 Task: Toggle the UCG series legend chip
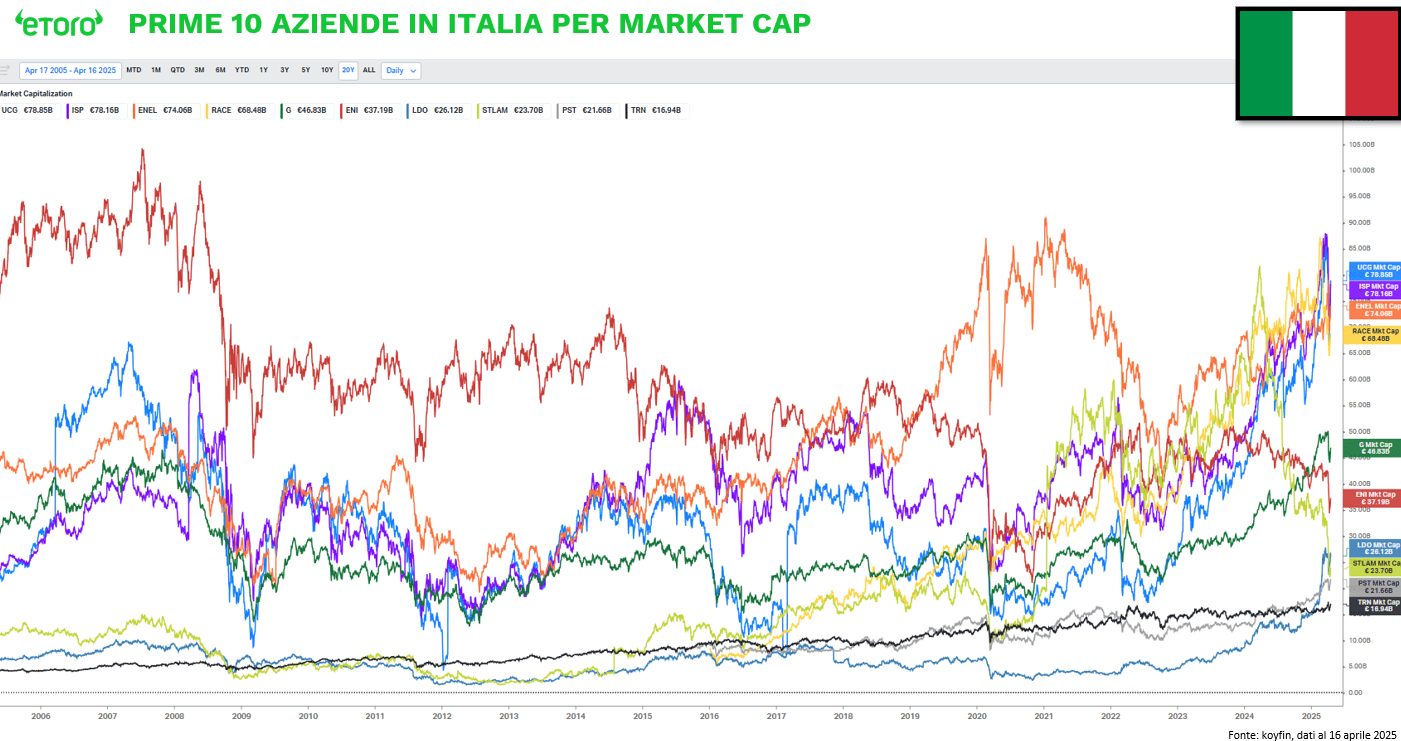(29, 110)
